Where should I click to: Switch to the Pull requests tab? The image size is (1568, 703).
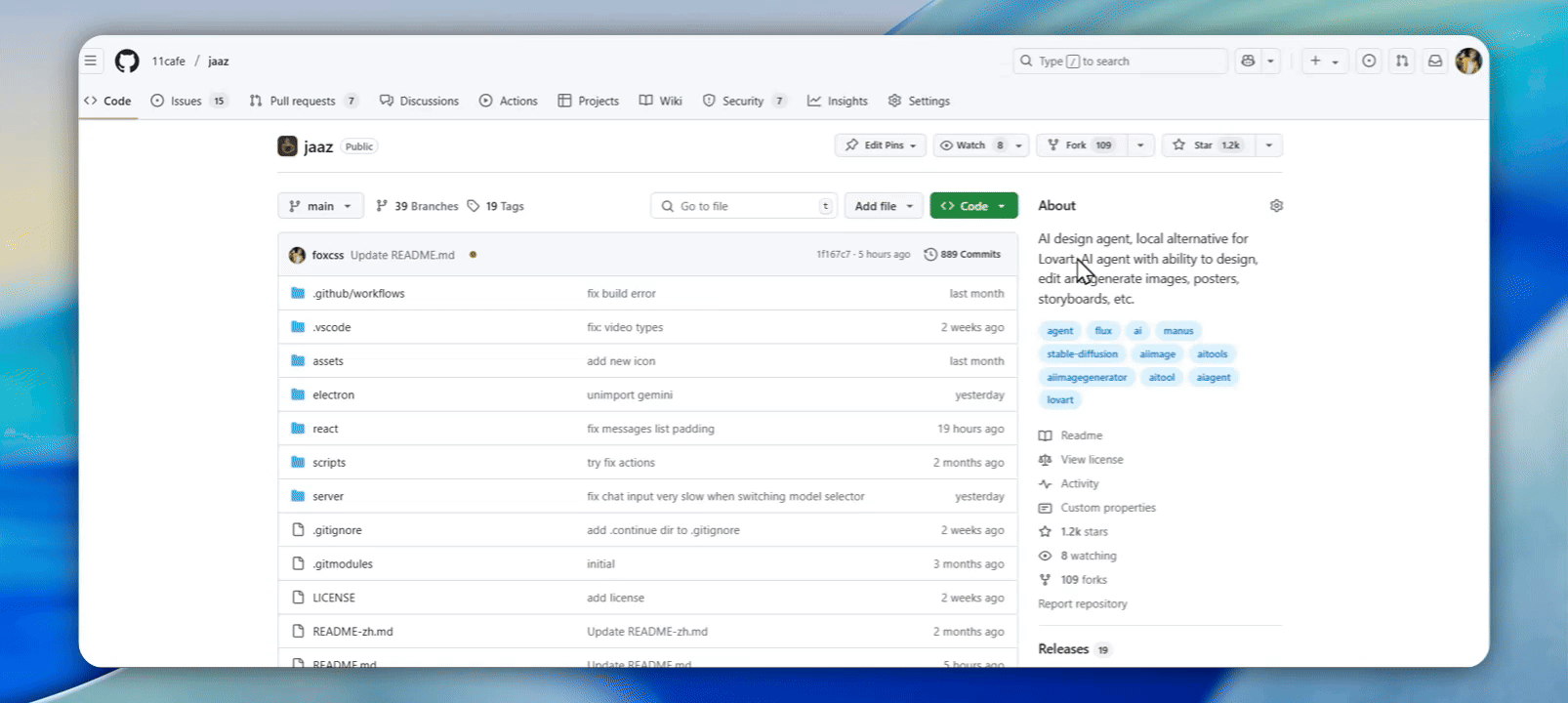[x=304, y=101]
